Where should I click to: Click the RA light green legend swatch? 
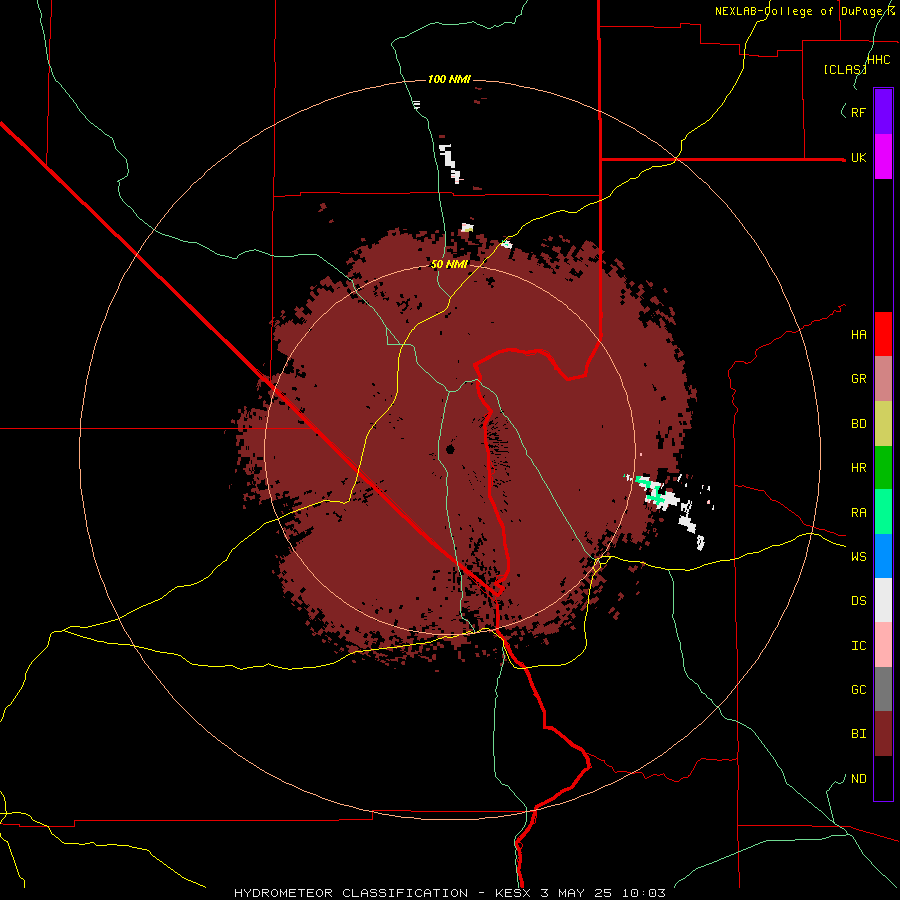coord(883,512)
